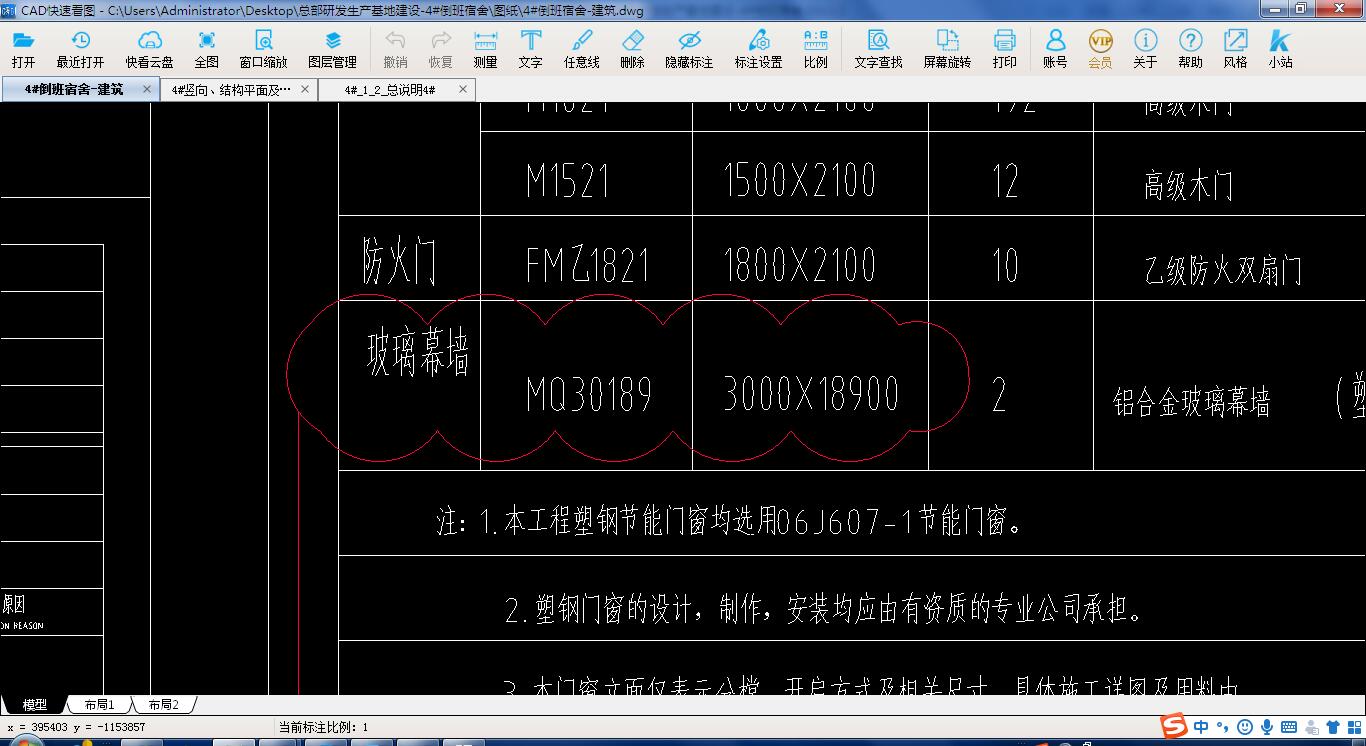This screenshot has height=746, width=1366.
Task: Open the 关于 about dialog
Action: pos(1145,48)
